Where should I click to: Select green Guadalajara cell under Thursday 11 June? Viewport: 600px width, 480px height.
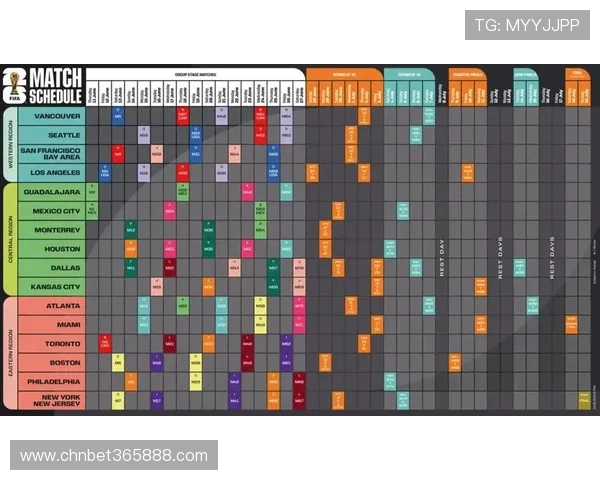click(92, 192)
